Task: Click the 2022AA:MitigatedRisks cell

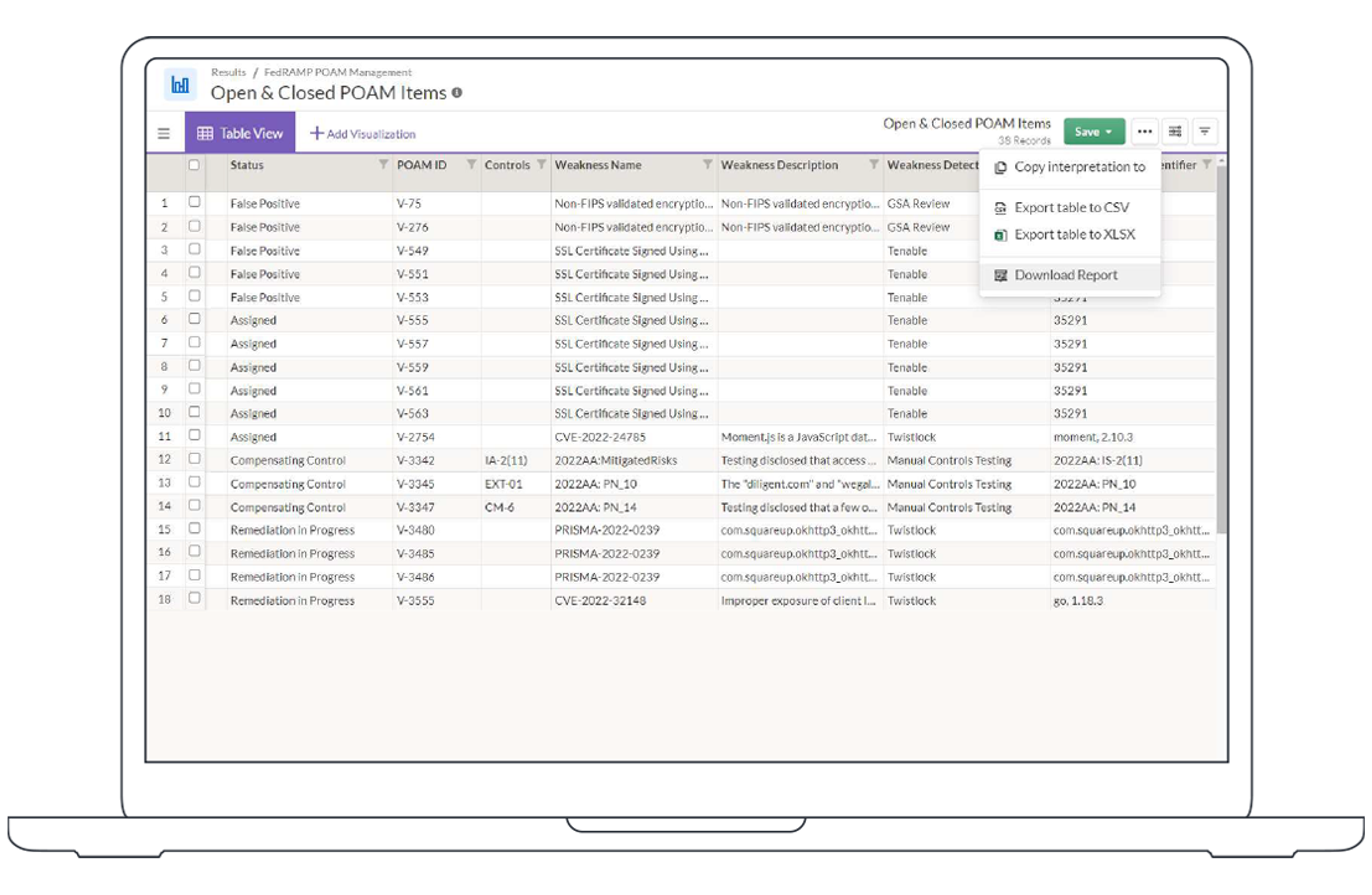Action: tap(634, 461)
